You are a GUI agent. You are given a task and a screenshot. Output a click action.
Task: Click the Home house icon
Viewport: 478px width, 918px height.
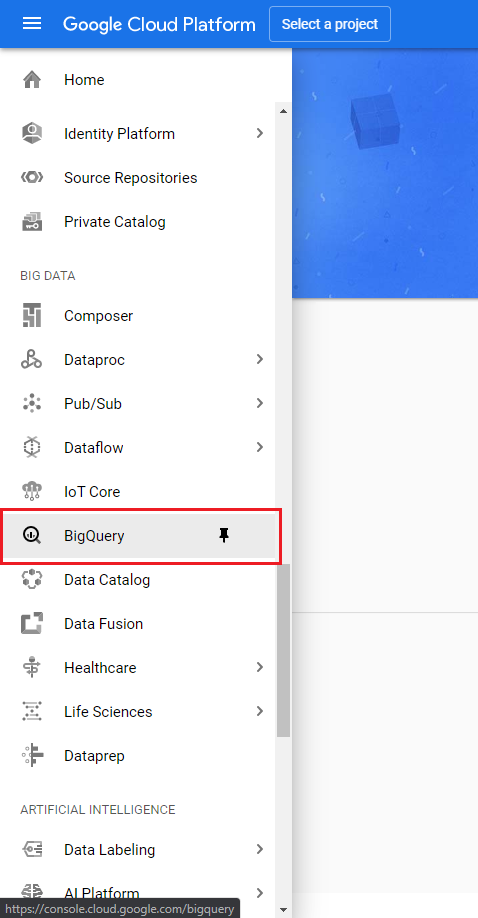click(32, 80)
